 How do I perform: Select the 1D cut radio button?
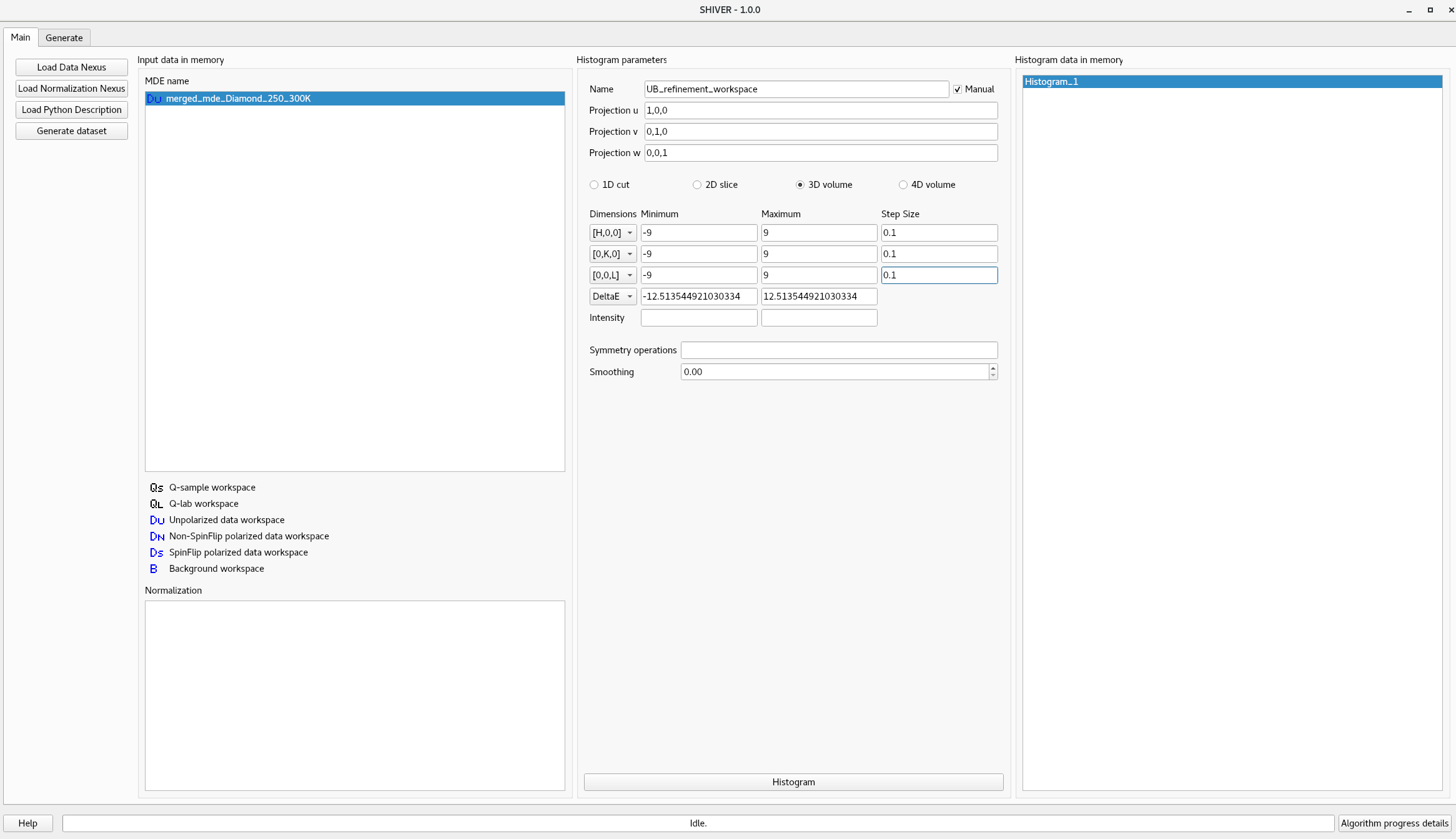tap(593, 185)
